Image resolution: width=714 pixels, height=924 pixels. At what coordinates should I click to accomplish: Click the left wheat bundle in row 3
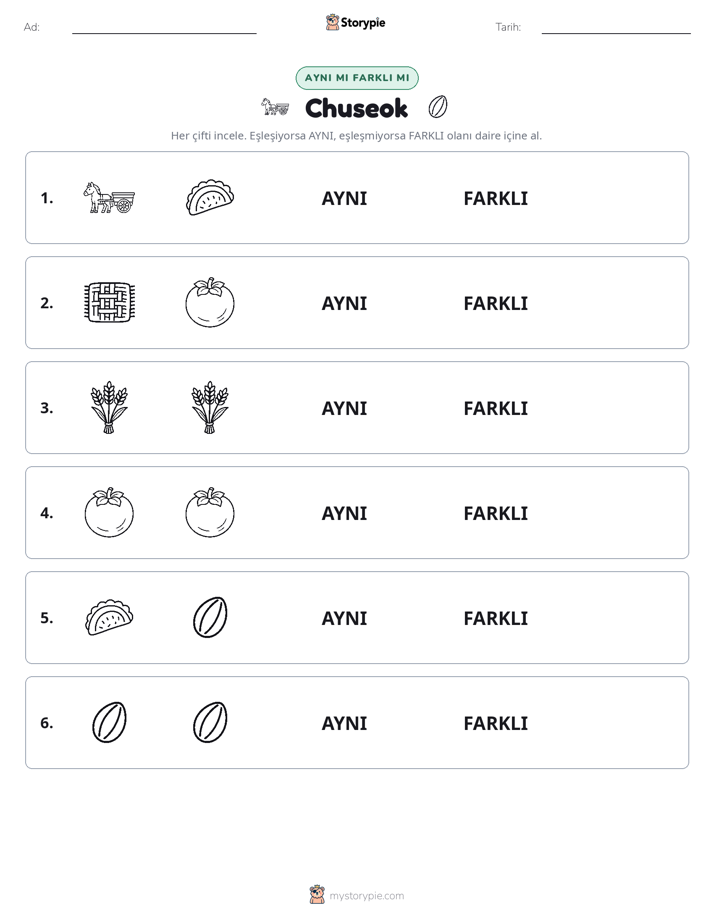pos(109,407)
